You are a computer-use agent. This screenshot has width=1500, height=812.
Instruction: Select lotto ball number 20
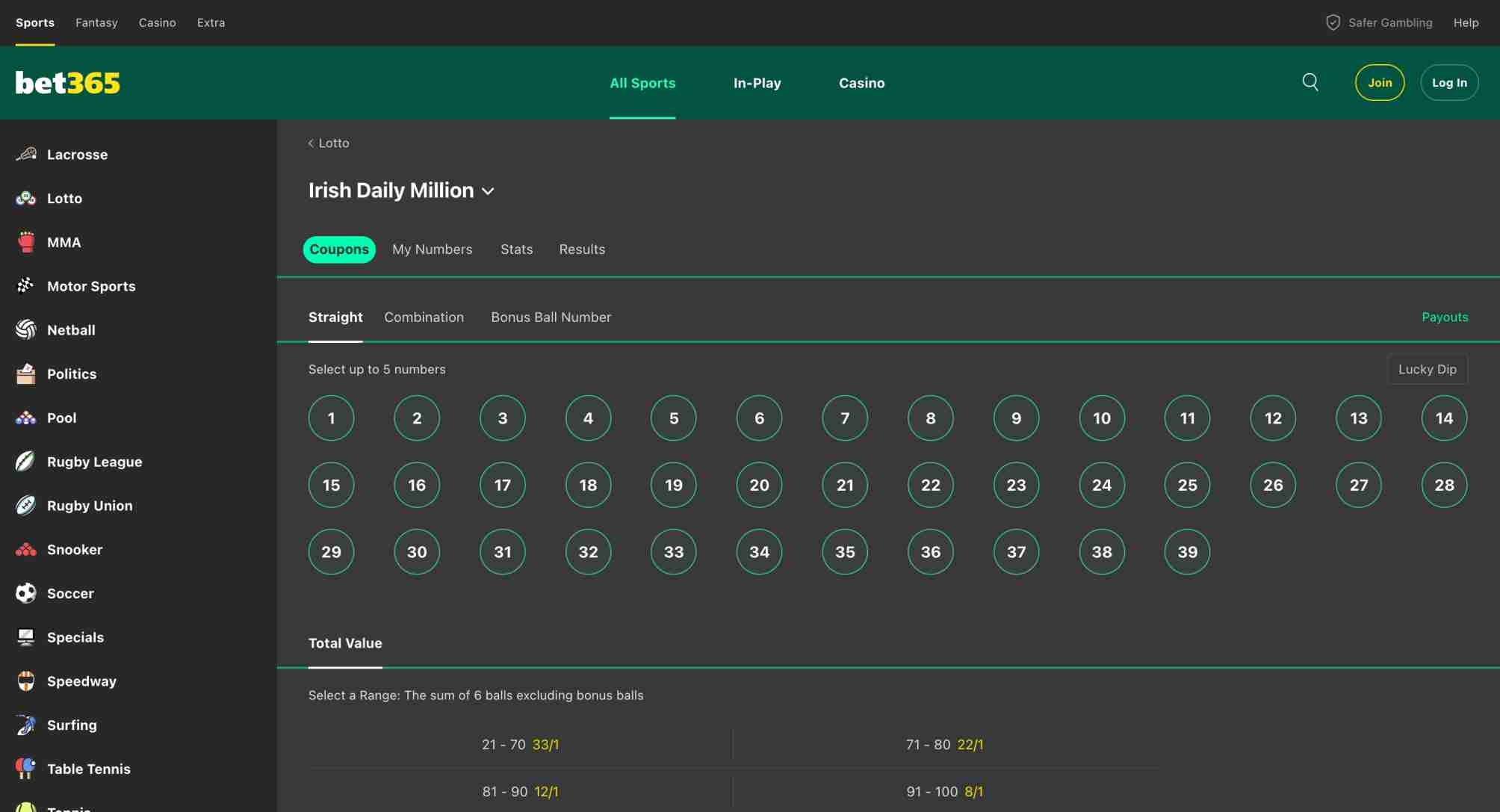759,485
